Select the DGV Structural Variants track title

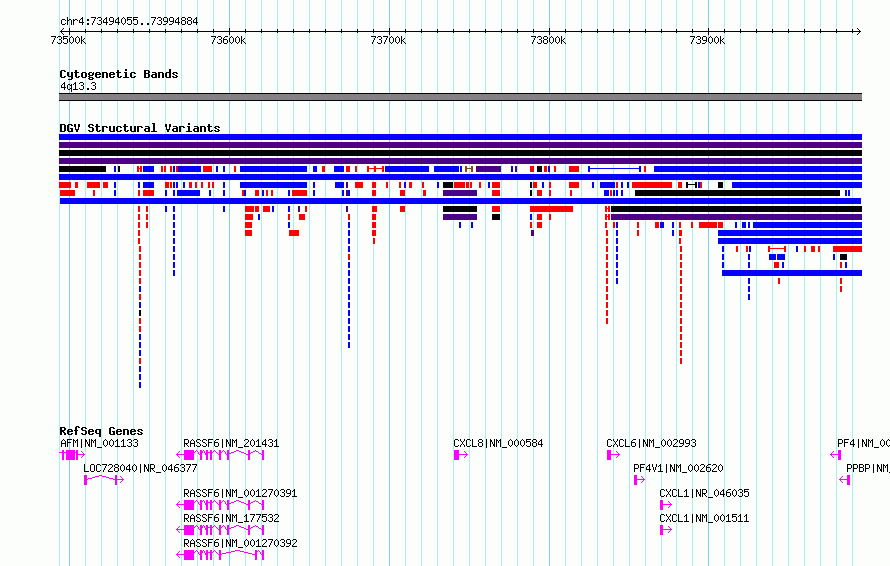tap(140, 128)
